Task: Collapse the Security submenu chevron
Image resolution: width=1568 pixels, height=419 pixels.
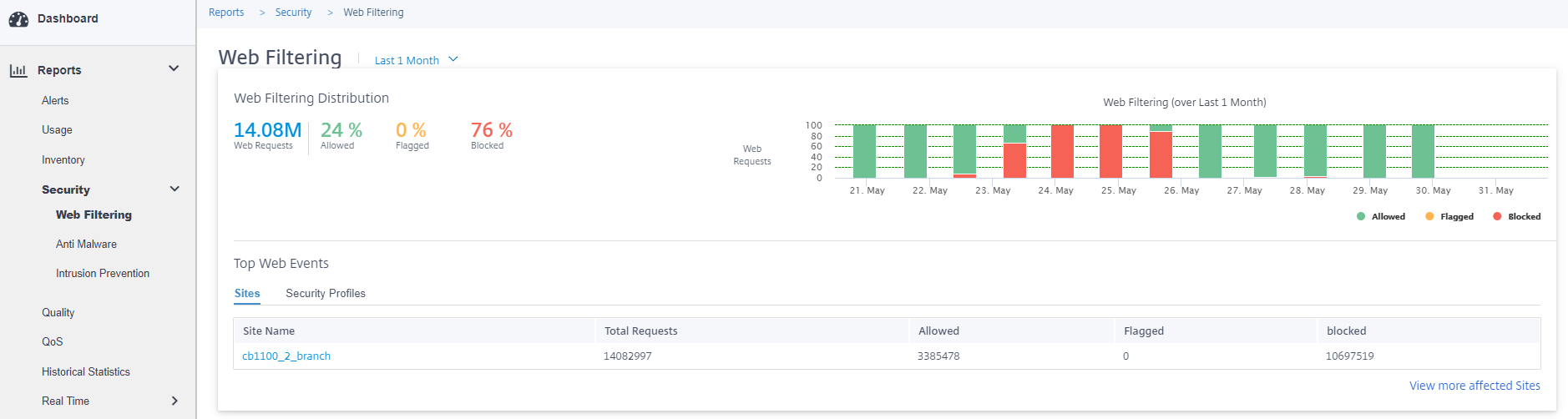Action: [x=175, y=189]
